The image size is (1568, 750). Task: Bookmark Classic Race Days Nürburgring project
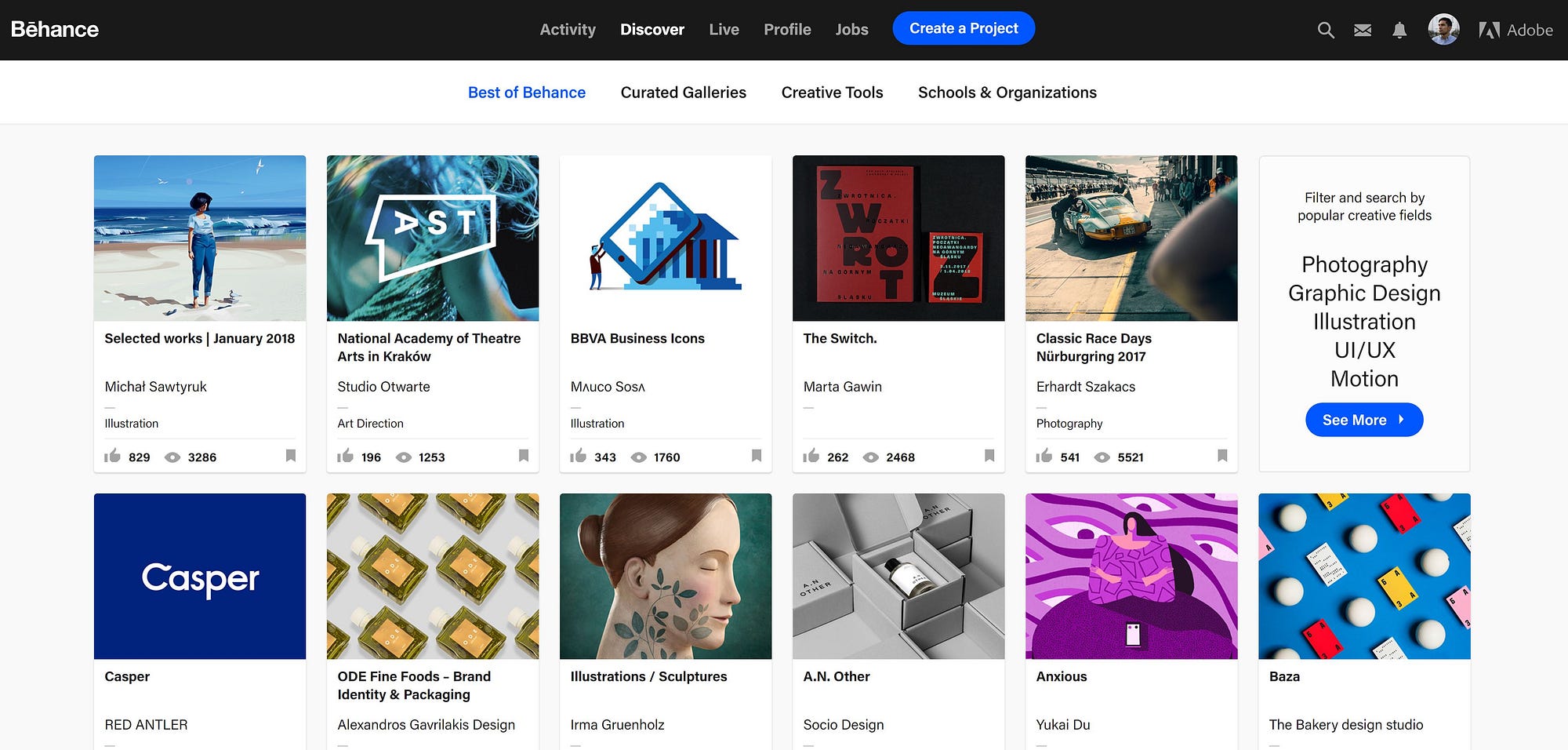click(1222, 456)
